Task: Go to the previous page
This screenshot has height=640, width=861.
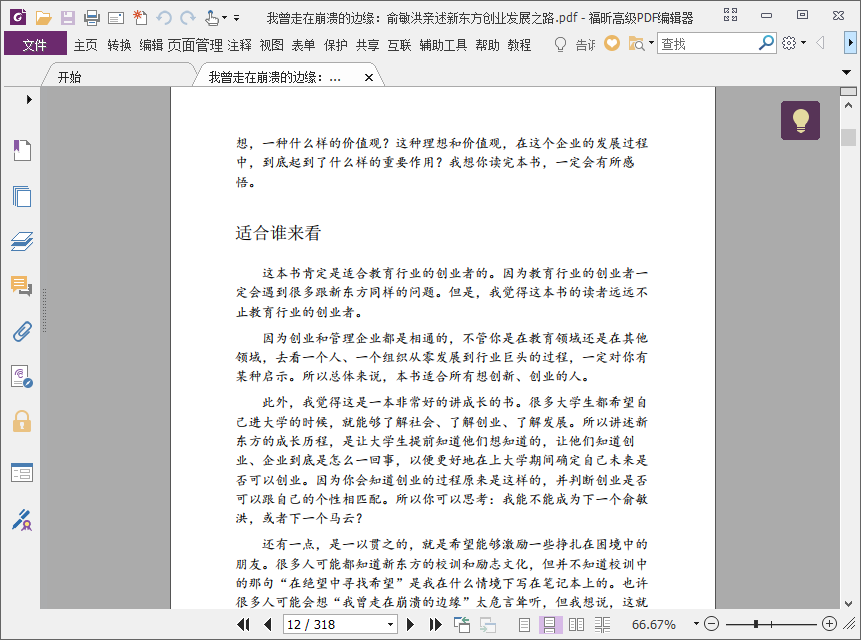Action: (268, 624)
